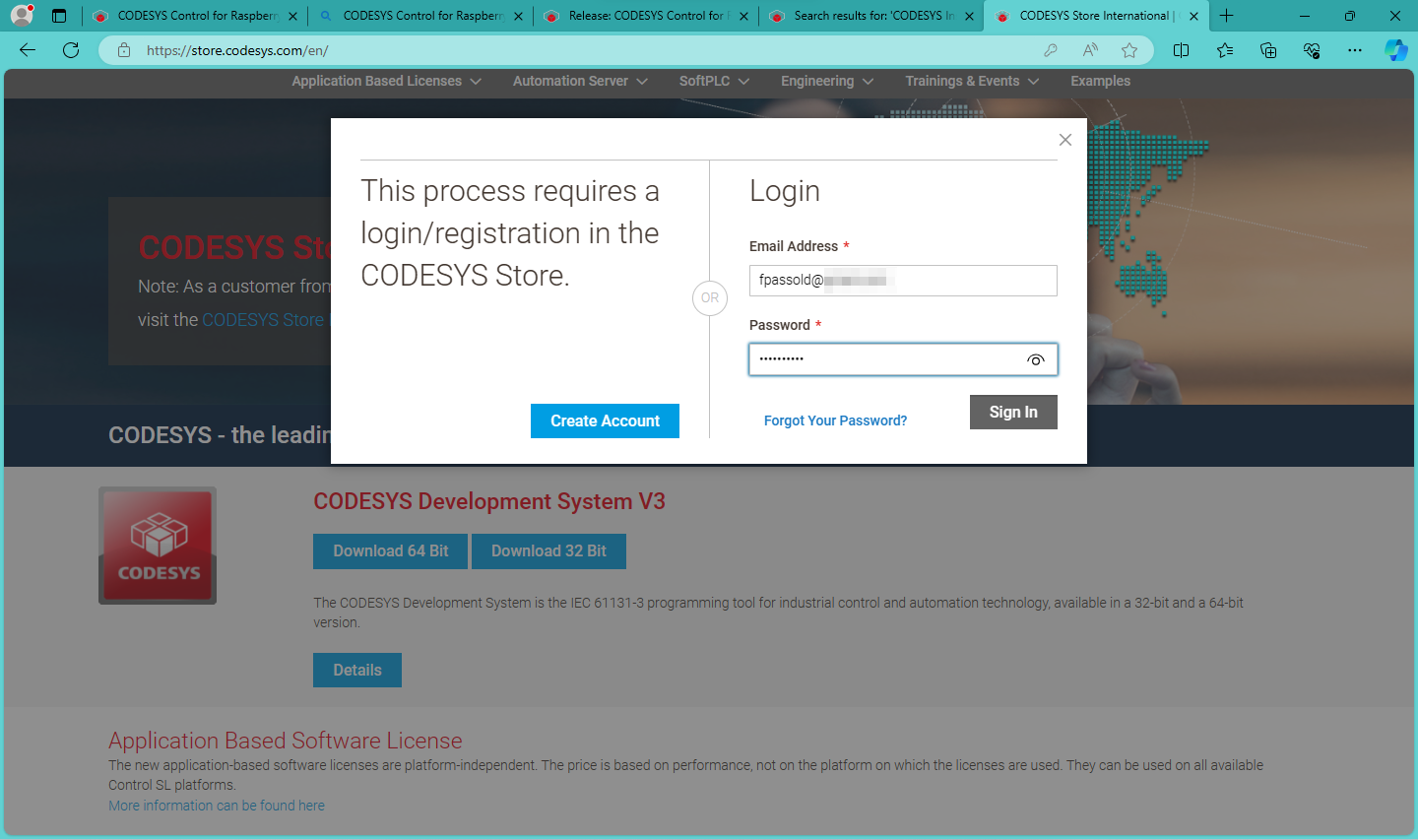1418x840 pixels.
Task: Focus the Password field
Action: 903,359
